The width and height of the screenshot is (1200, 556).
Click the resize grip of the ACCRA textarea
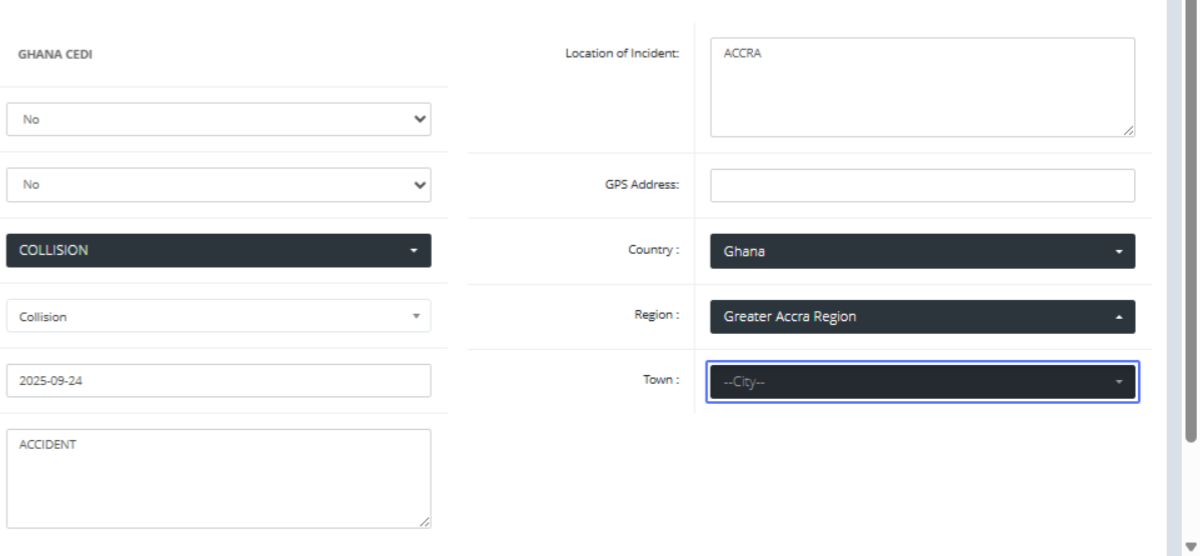point(1128,130)
